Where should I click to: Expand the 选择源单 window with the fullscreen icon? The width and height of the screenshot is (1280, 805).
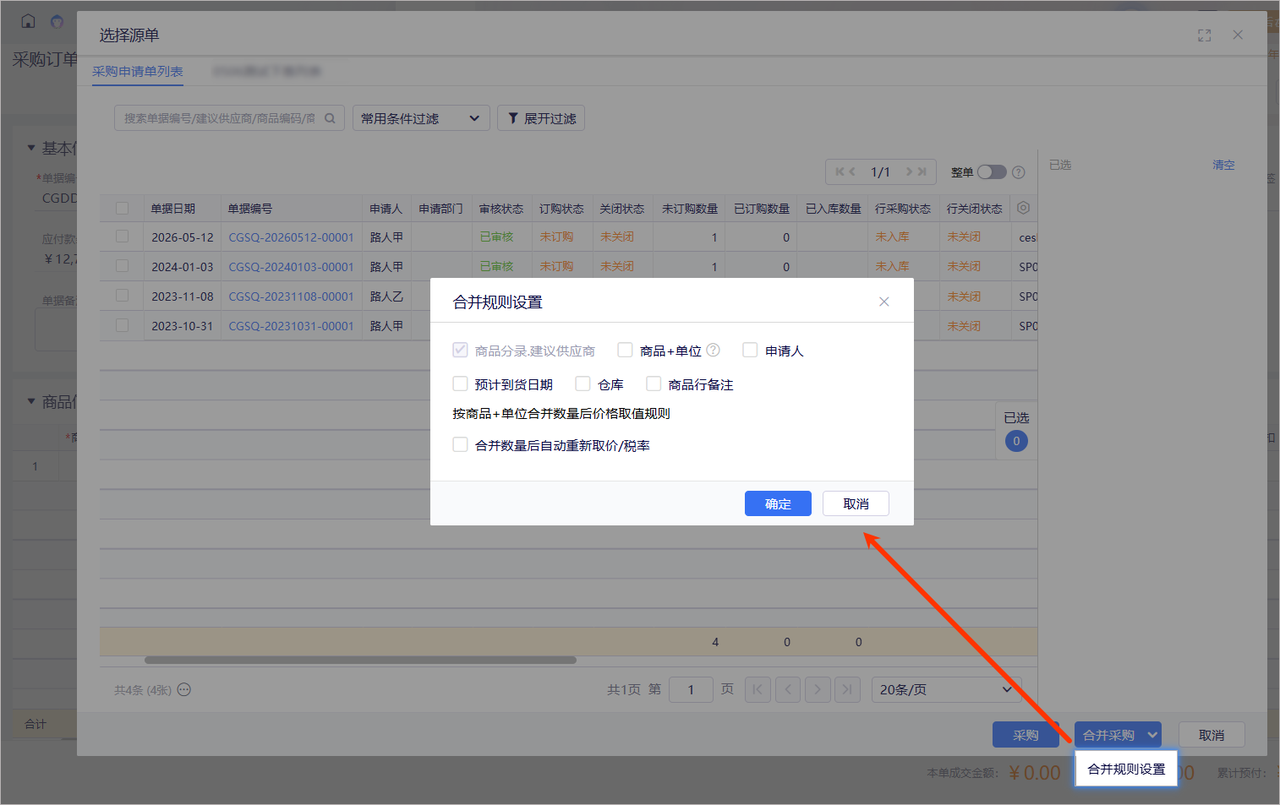pos(1204,35)
